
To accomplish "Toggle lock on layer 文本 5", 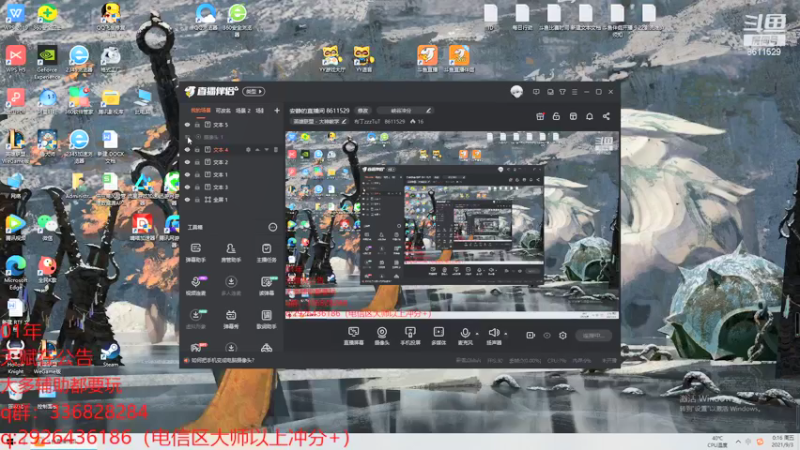I will [197, 124].
